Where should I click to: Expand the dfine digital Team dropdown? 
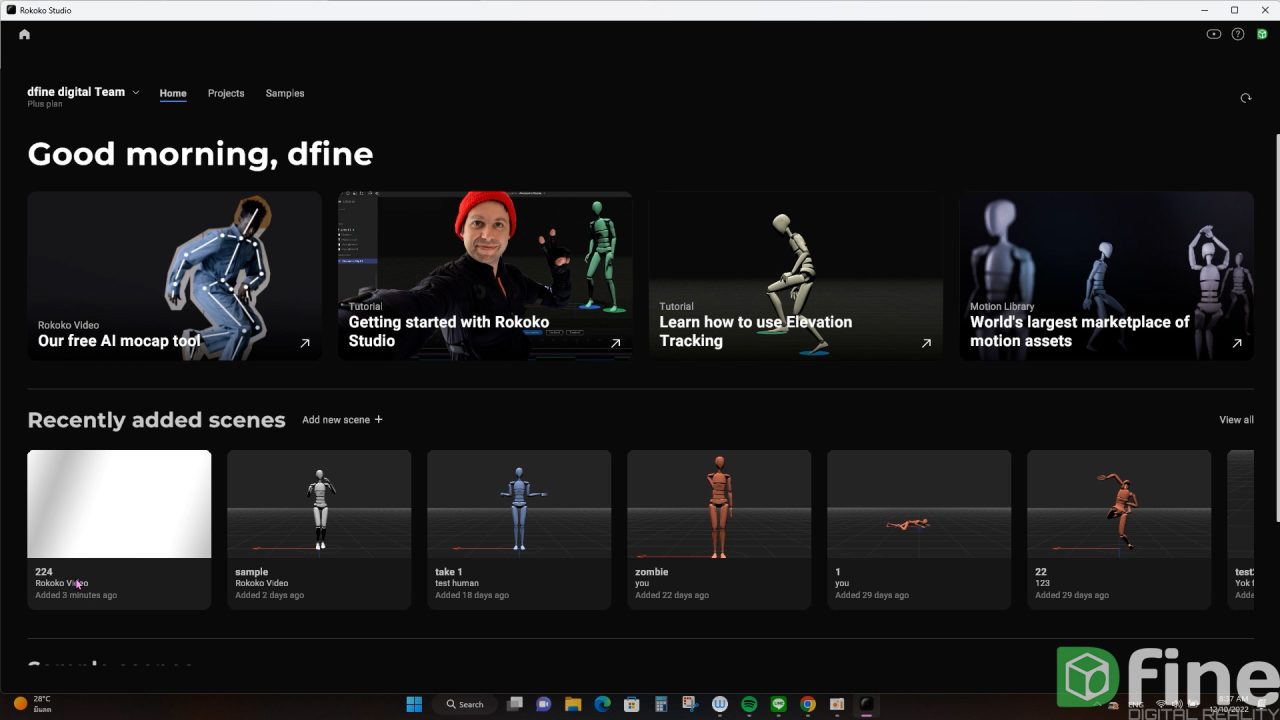136,93
